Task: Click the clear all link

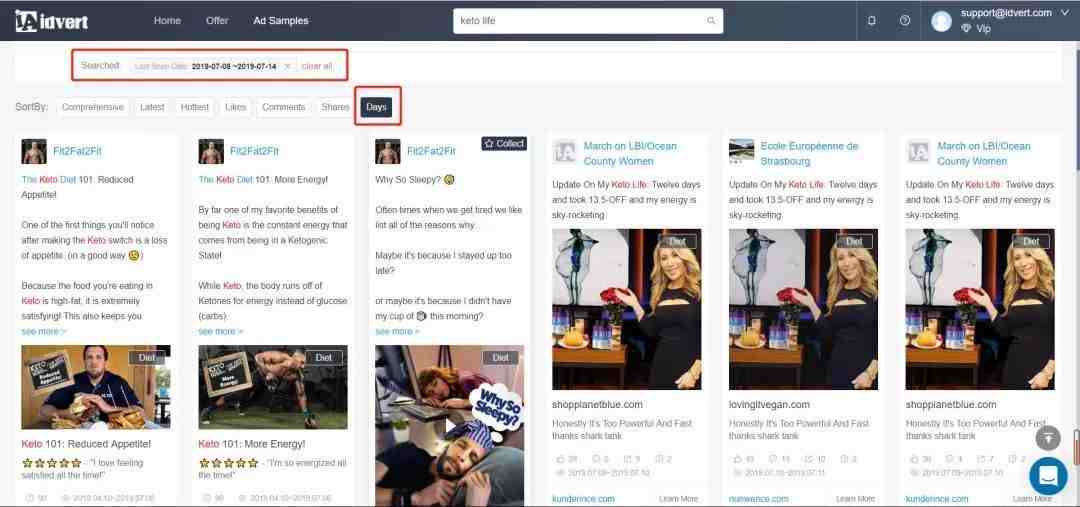Action: (317, 66)
